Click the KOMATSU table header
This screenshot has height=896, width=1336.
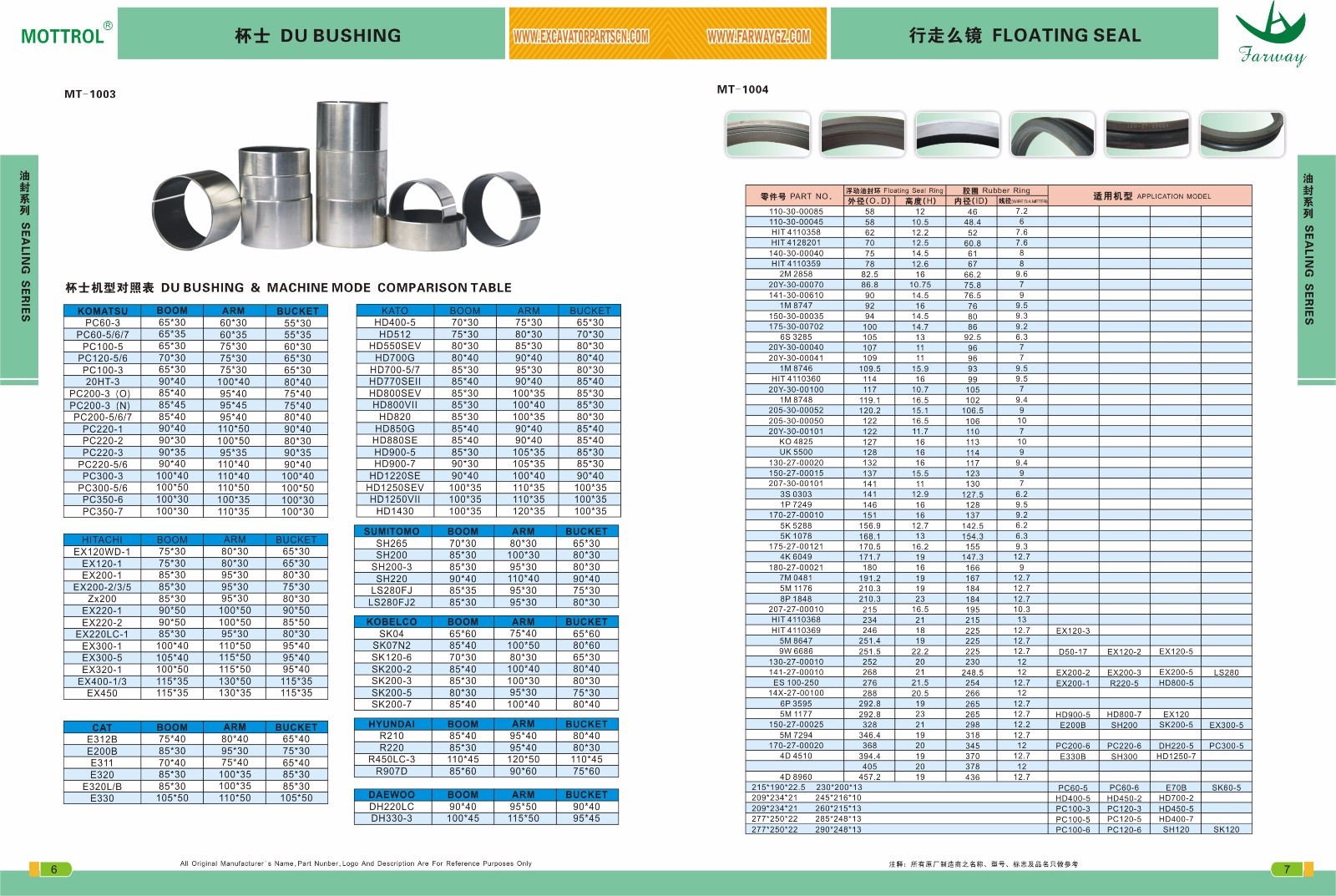point(103,311)
